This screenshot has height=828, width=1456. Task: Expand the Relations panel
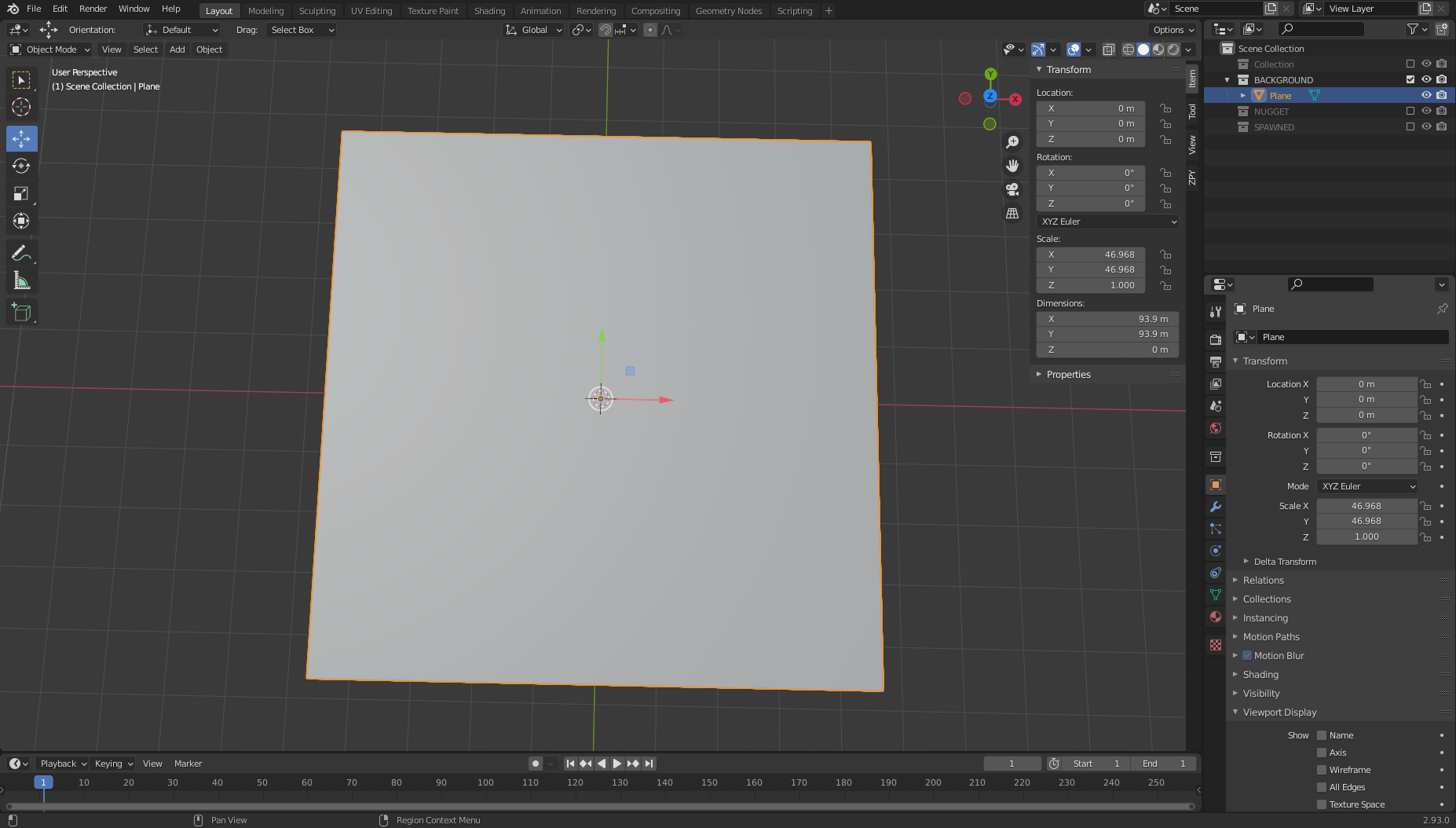pos(1263,581)
